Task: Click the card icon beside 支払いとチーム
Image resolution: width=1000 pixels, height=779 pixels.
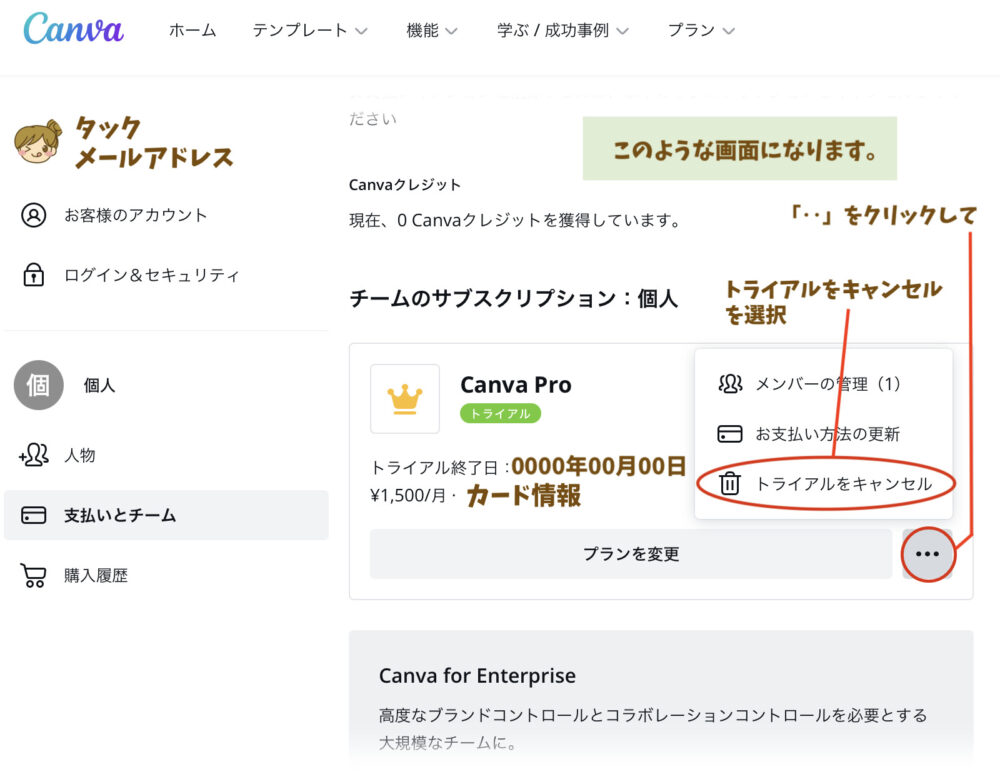Action: click(x=34, y=515)
